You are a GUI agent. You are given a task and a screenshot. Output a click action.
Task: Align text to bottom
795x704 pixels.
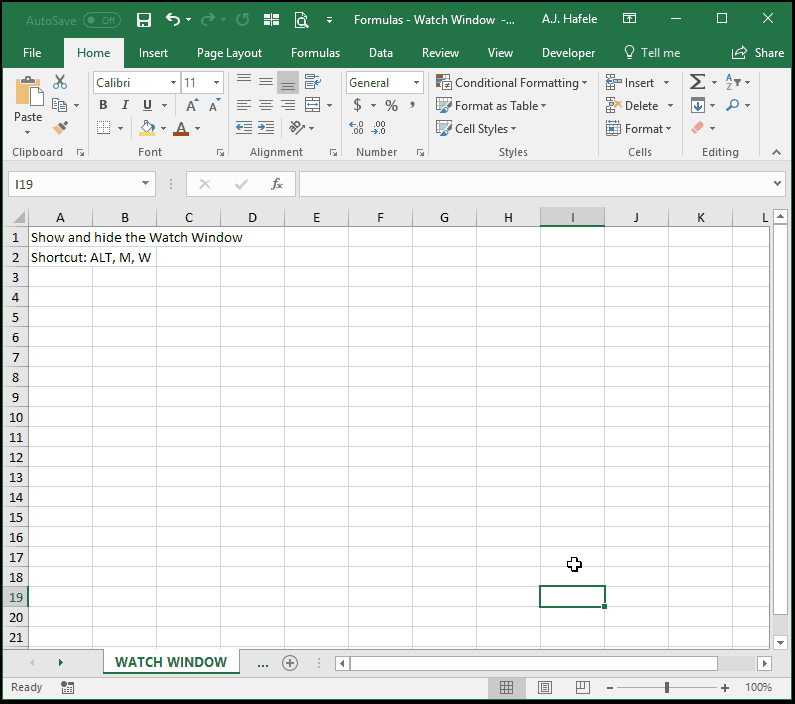point(287,83)
